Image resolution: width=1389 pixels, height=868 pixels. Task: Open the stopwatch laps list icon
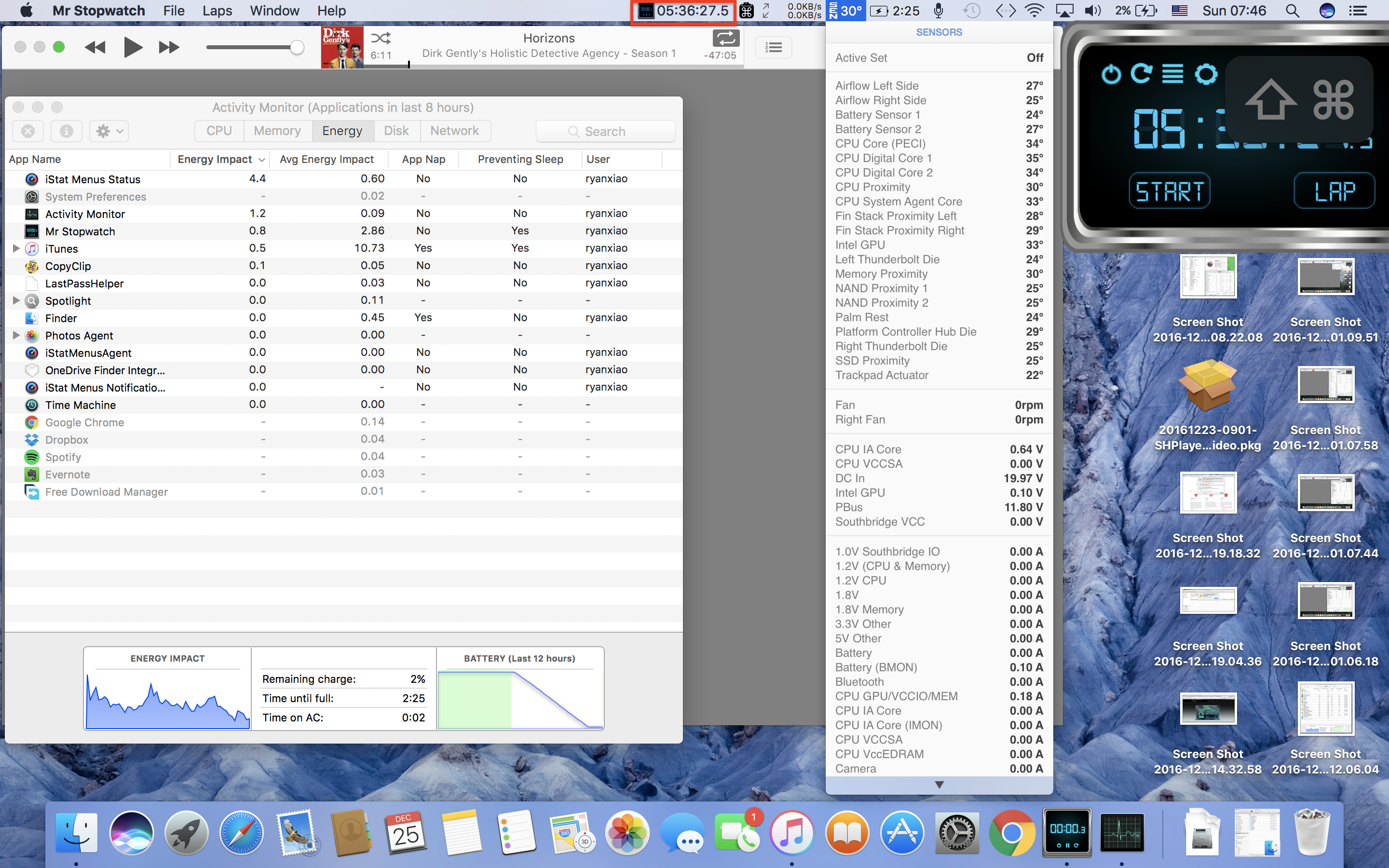pos(1172,73)
